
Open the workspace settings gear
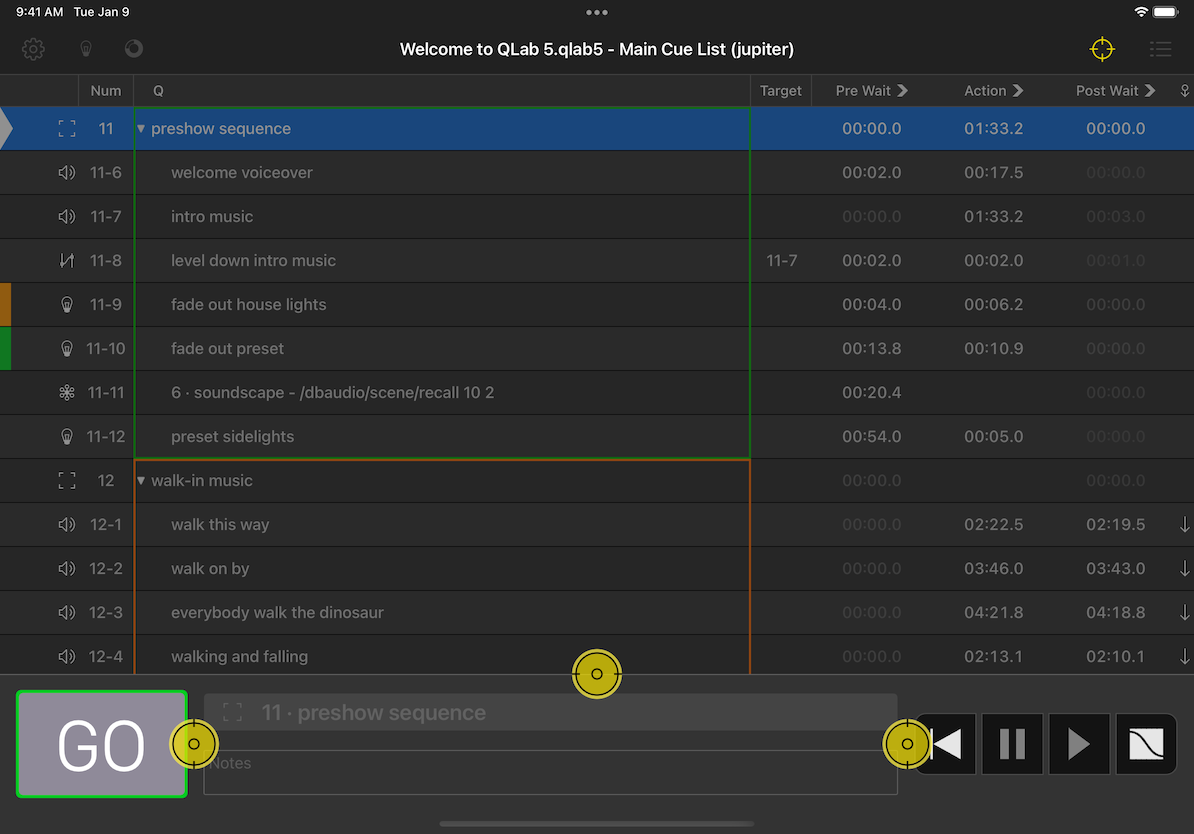pos(33,48)
